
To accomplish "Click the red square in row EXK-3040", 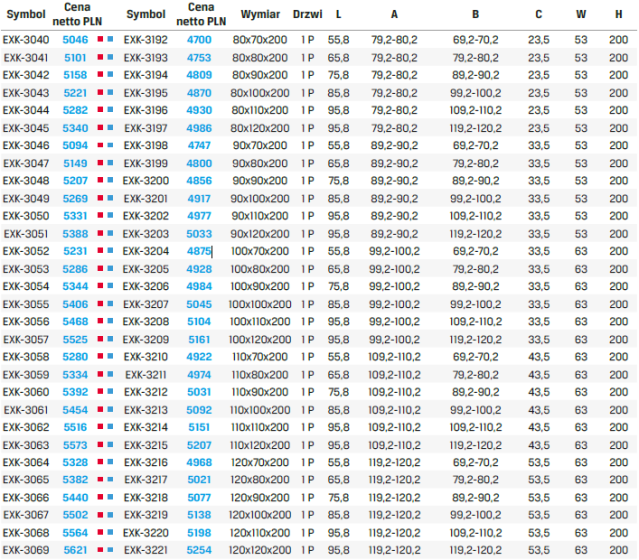I will tap(100, 39).
